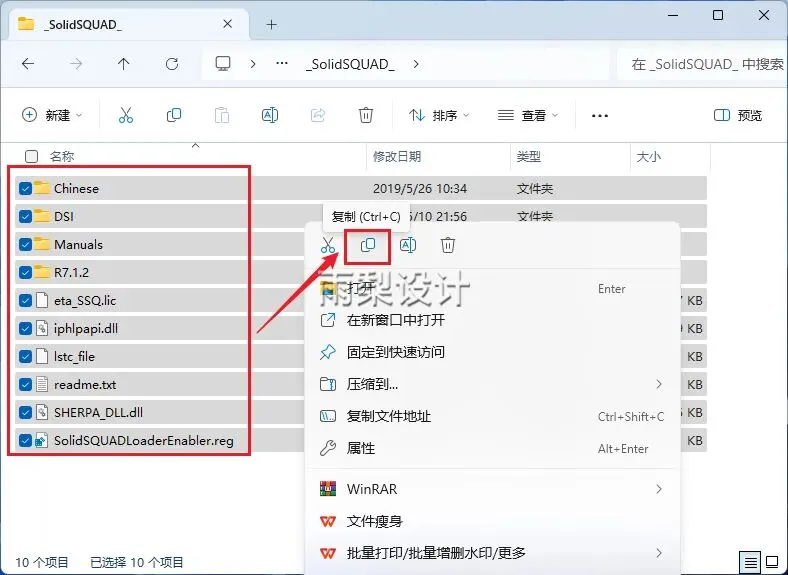Expand the 压缩到... submenu
The image size is (788, 575).
[658, 385]
